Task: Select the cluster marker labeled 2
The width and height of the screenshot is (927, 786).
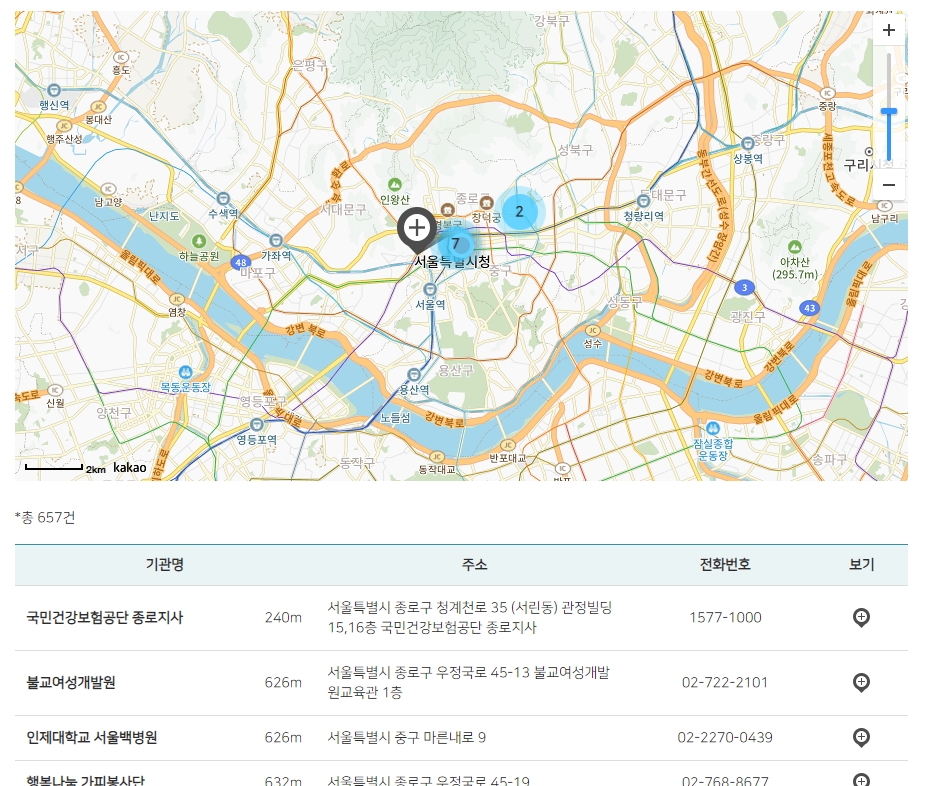Action: click(519, 211)
